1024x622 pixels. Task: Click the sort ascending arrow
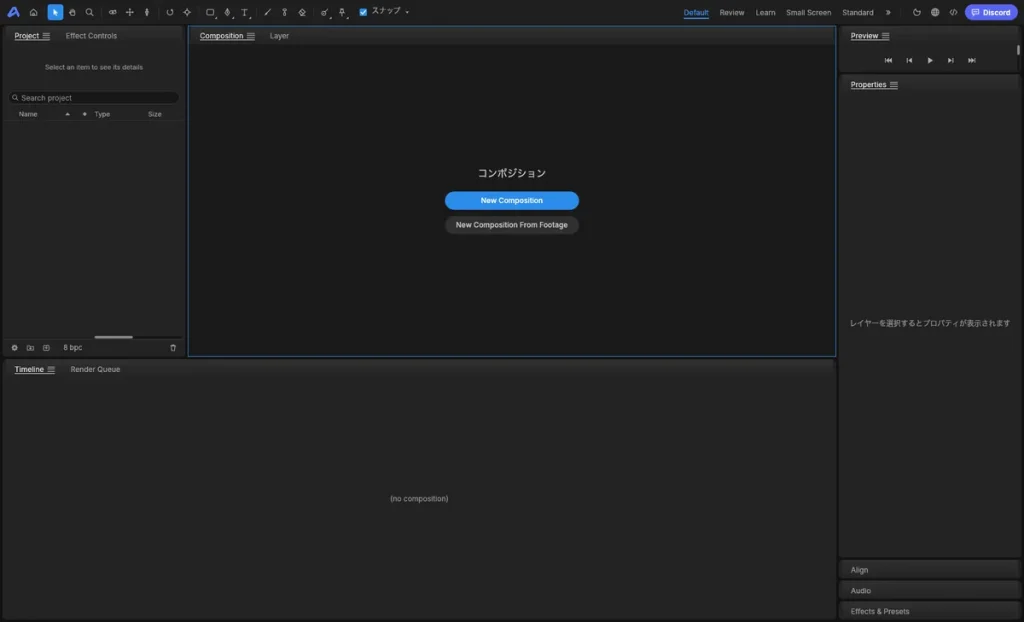pyautogui.click(x=67, y=114)
